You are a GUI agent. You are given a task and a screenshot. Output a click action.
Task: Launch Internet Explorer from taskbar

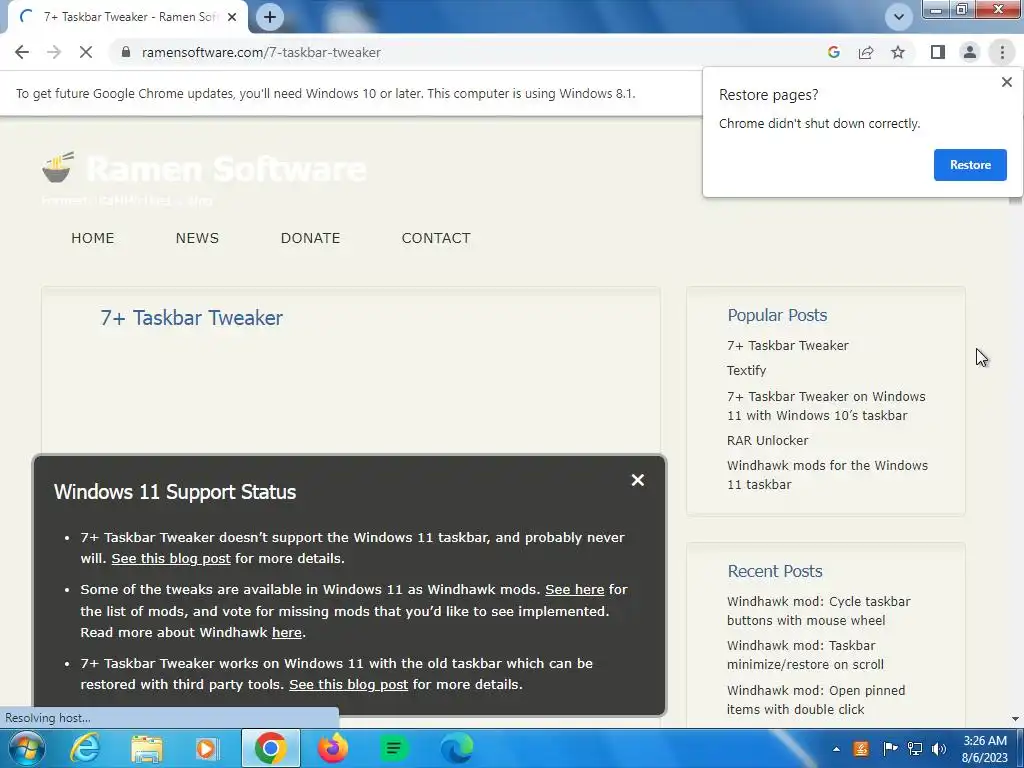pyautogui.click(x=85, y=748)
